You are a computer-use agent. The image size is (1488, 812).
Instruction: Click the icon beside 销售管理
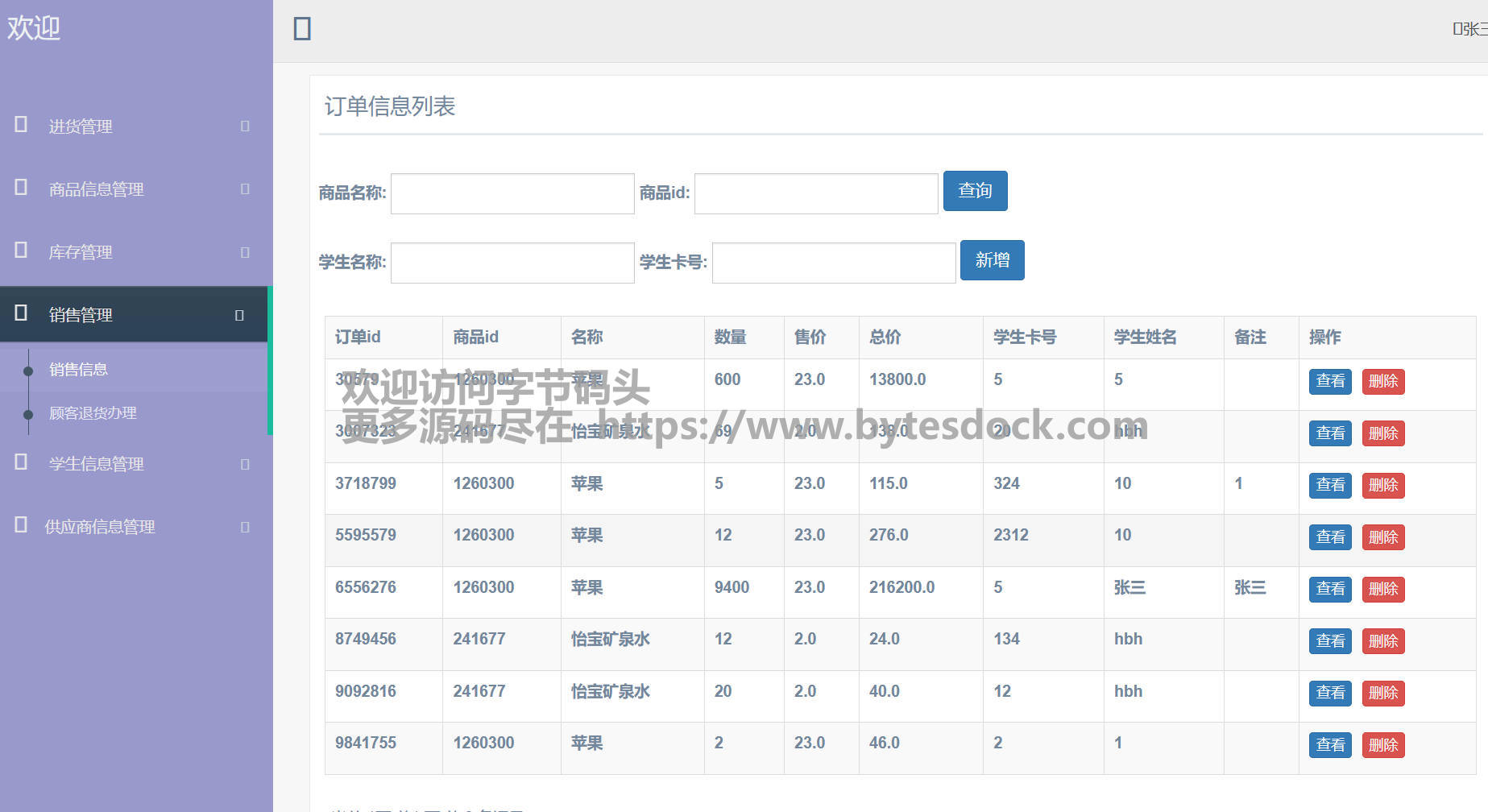[21, 313]
